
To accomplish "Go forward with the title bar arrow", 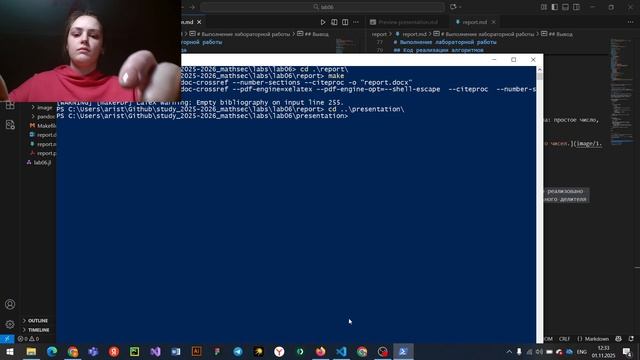I will tap(192, 7).
